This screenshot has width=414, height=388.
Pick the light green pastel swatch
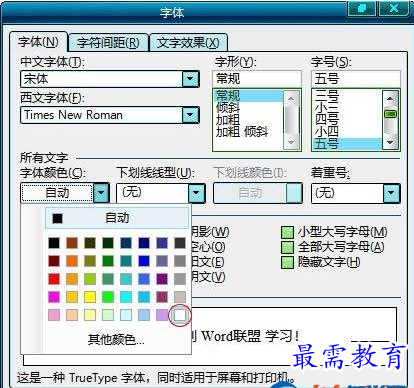coord(108,315)
